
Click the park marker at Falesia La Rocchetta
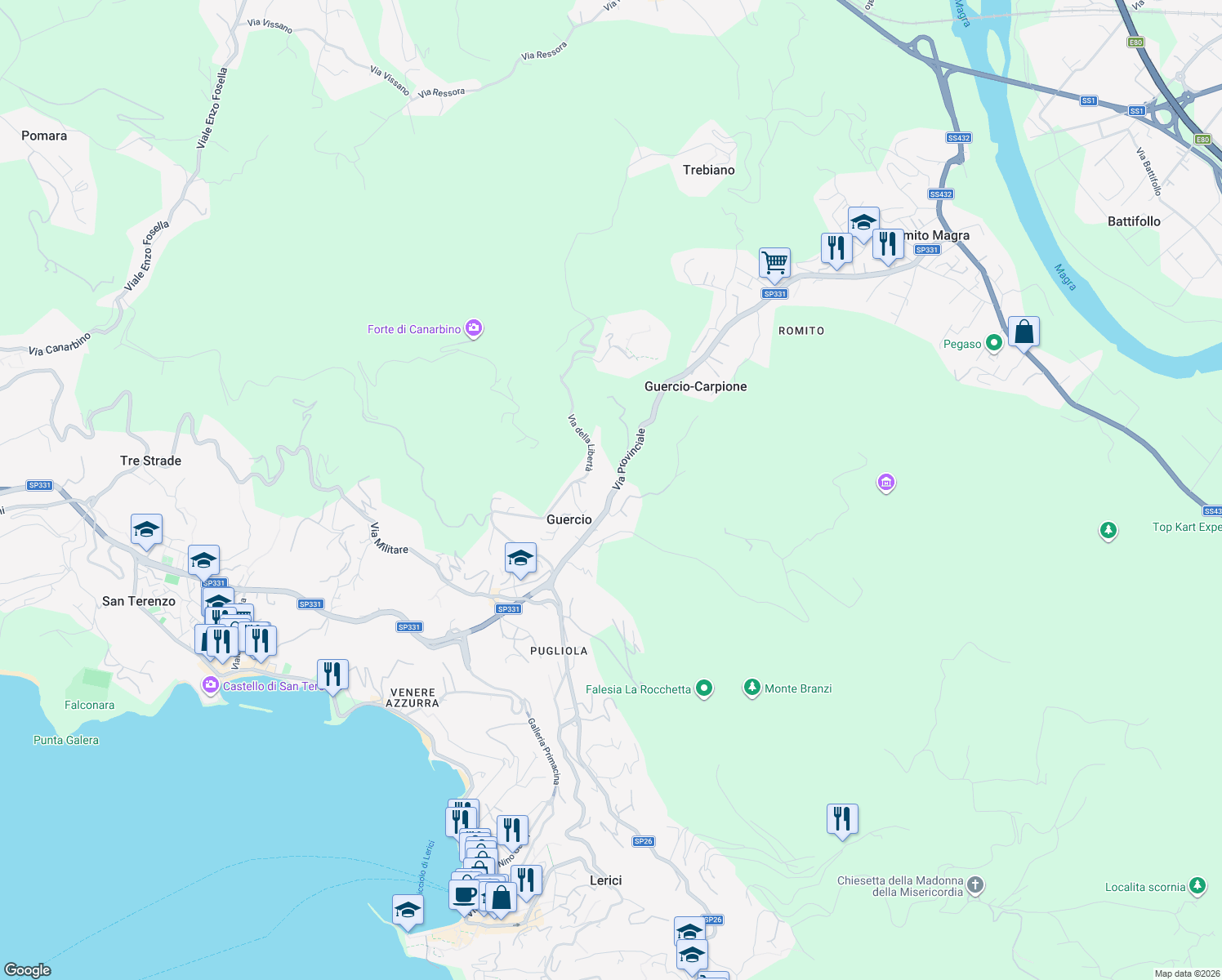point(703,688)
